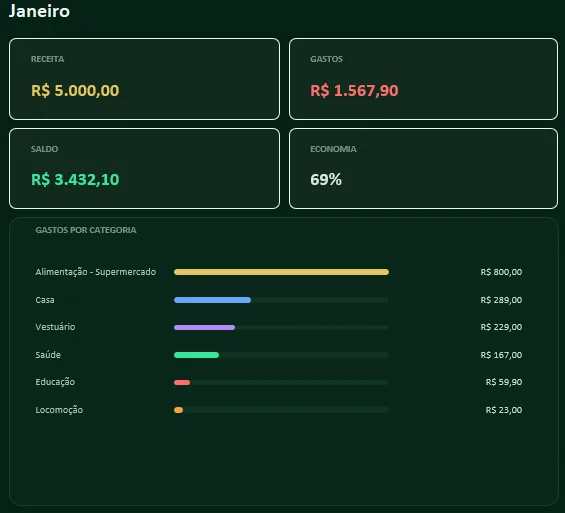565x513 pixels.
Task: Click the R$ 800,00 amount
Action: click(501, 272)
